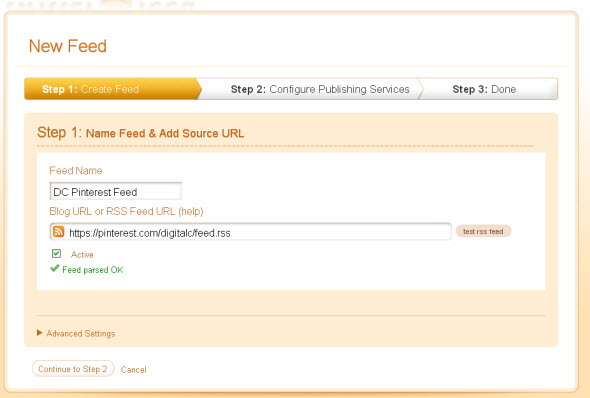Click the green checkmark next to Feed parsed OK

pyautogui.click(x=55, y=268)
